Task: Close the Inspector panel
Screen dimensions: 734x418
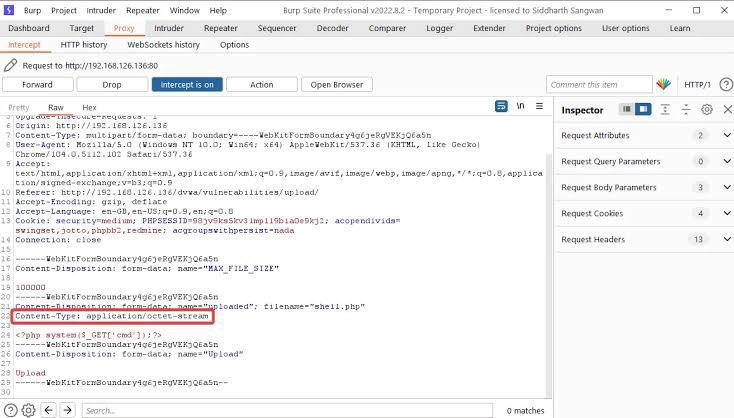Action: point(727,110)
